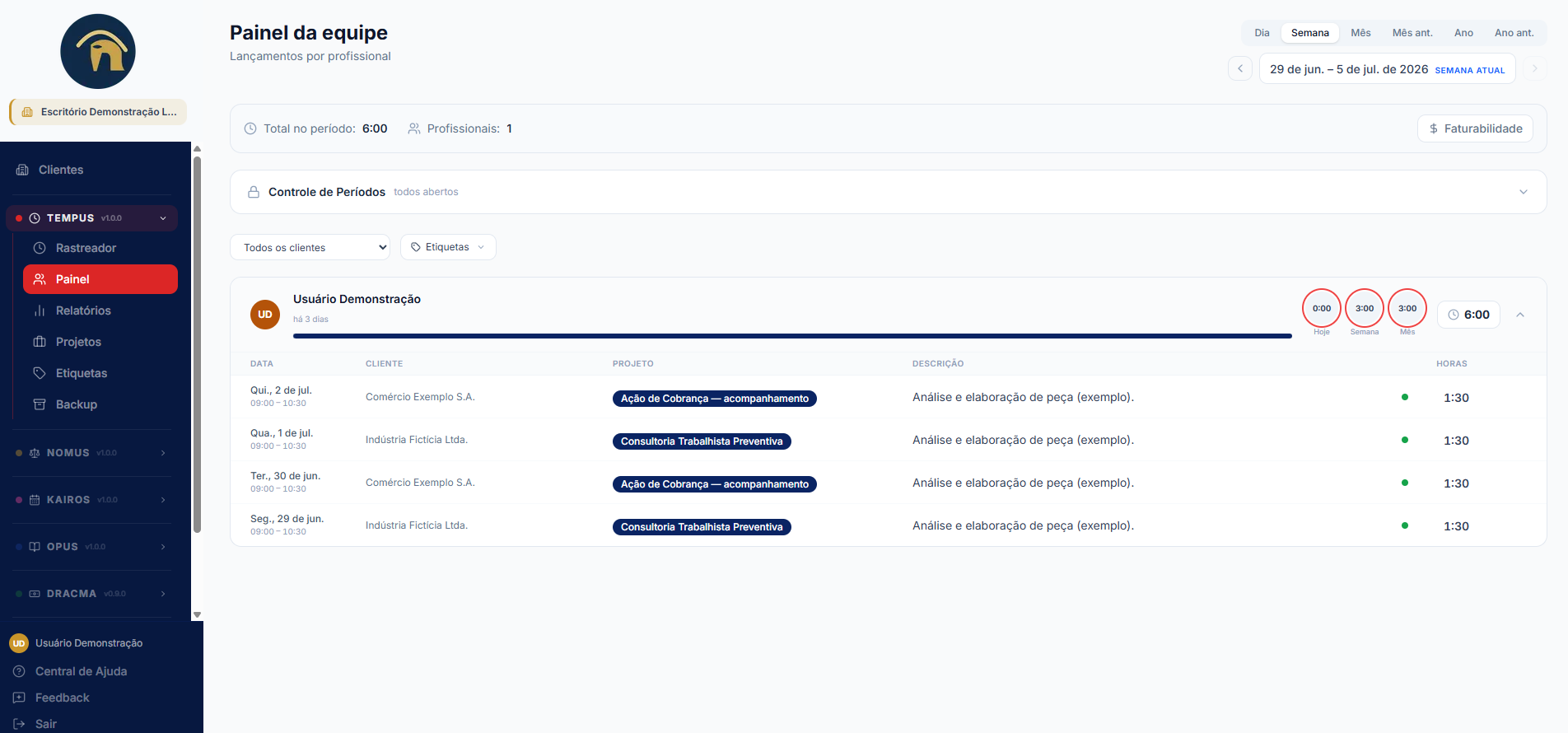Click Usuário Demonstração hours progress bar
Viewport: 1568px width, 733px height.
(x=792, y=336)
